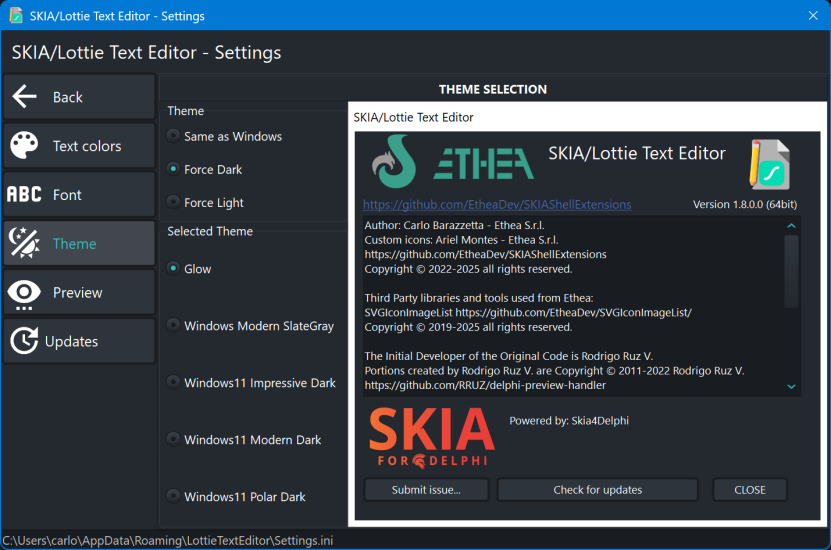Click the Preview eye icon
Screen dimensions: 831x550
point(24,295)
